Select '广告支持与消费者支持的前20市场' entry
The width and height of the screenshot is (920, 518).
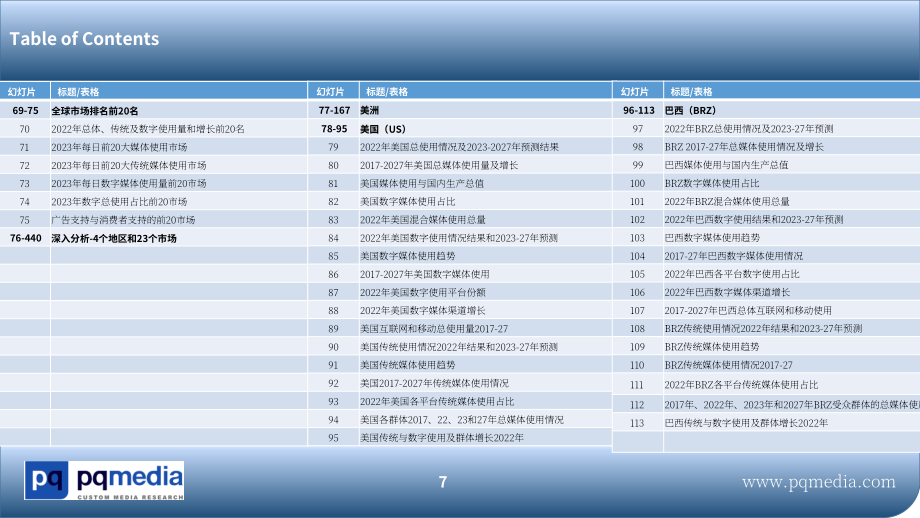click(123, 220)
